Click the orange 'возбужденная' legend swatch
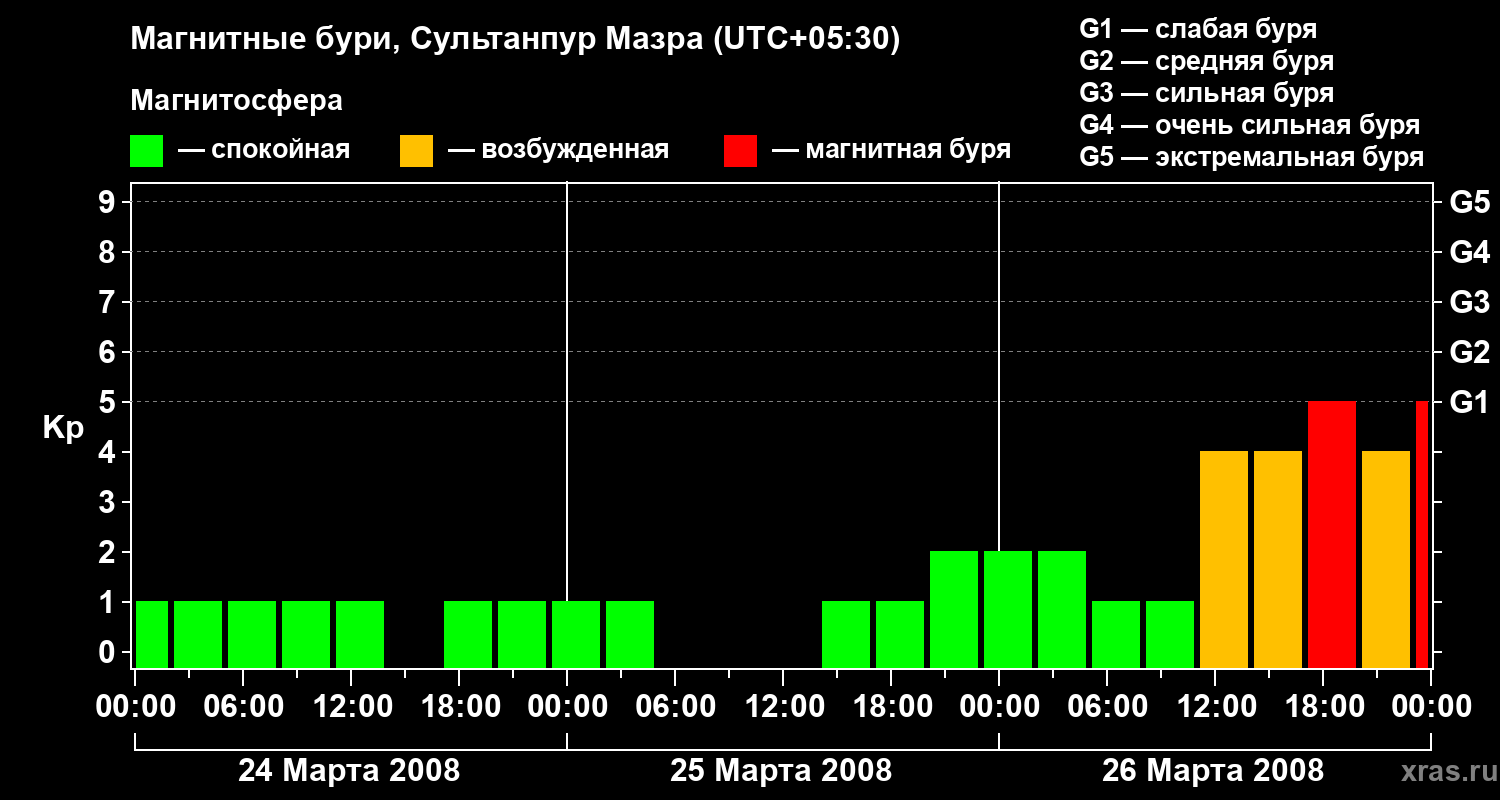 (x=416, y=150)
